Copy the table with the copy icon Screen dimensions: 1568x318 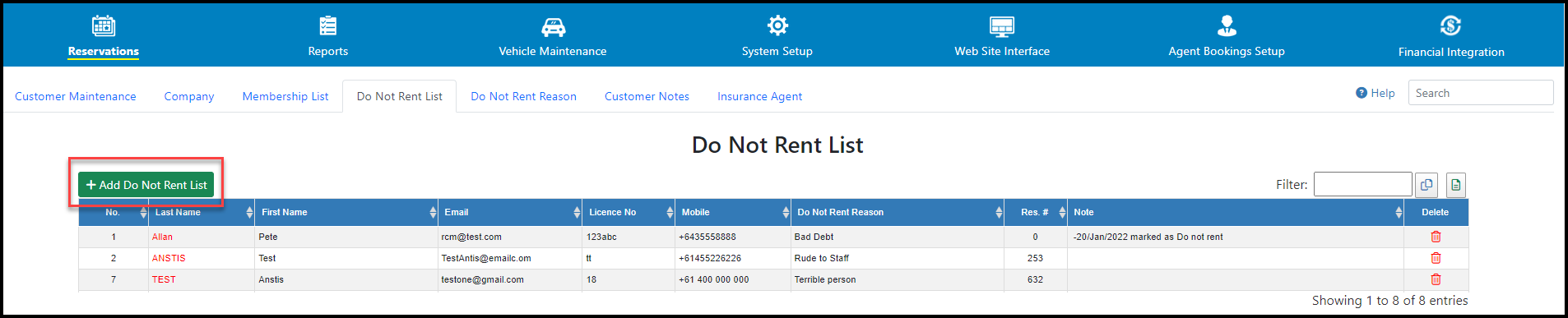pos(1427,185)
